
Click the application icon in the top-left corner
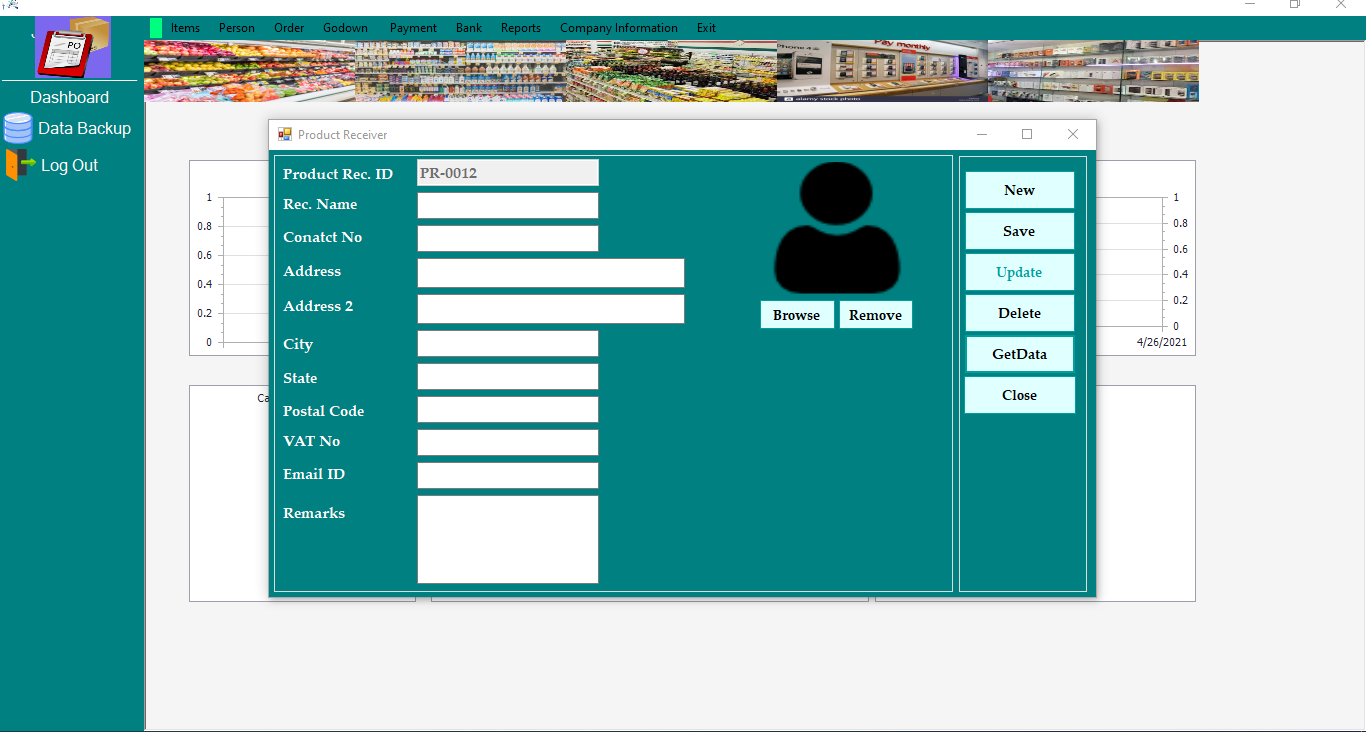(x=10, y=7)
